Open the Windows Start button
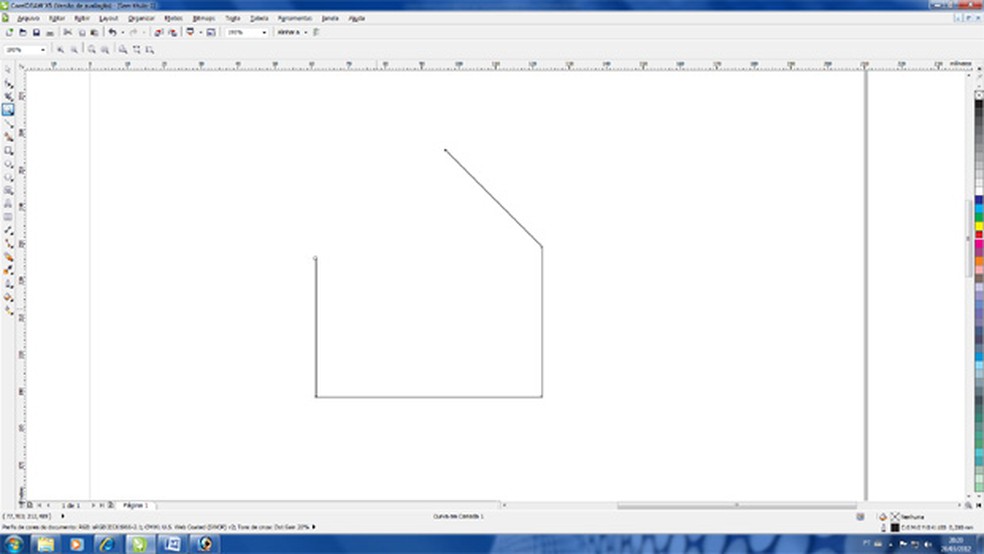 pos(14,544)
